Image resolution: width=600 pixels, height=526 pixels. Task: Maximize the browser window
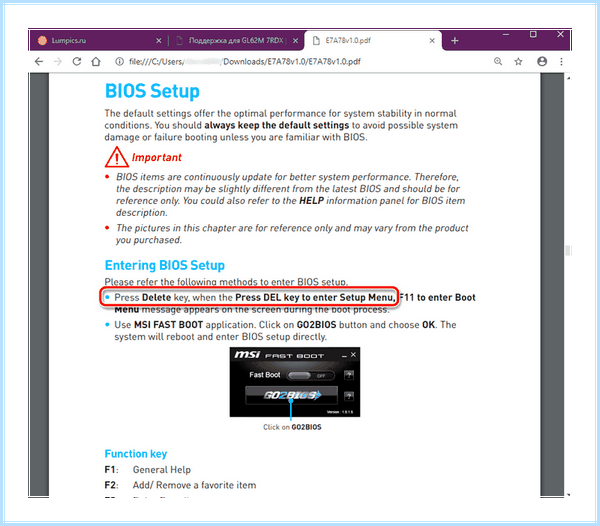tap(533, 34)
